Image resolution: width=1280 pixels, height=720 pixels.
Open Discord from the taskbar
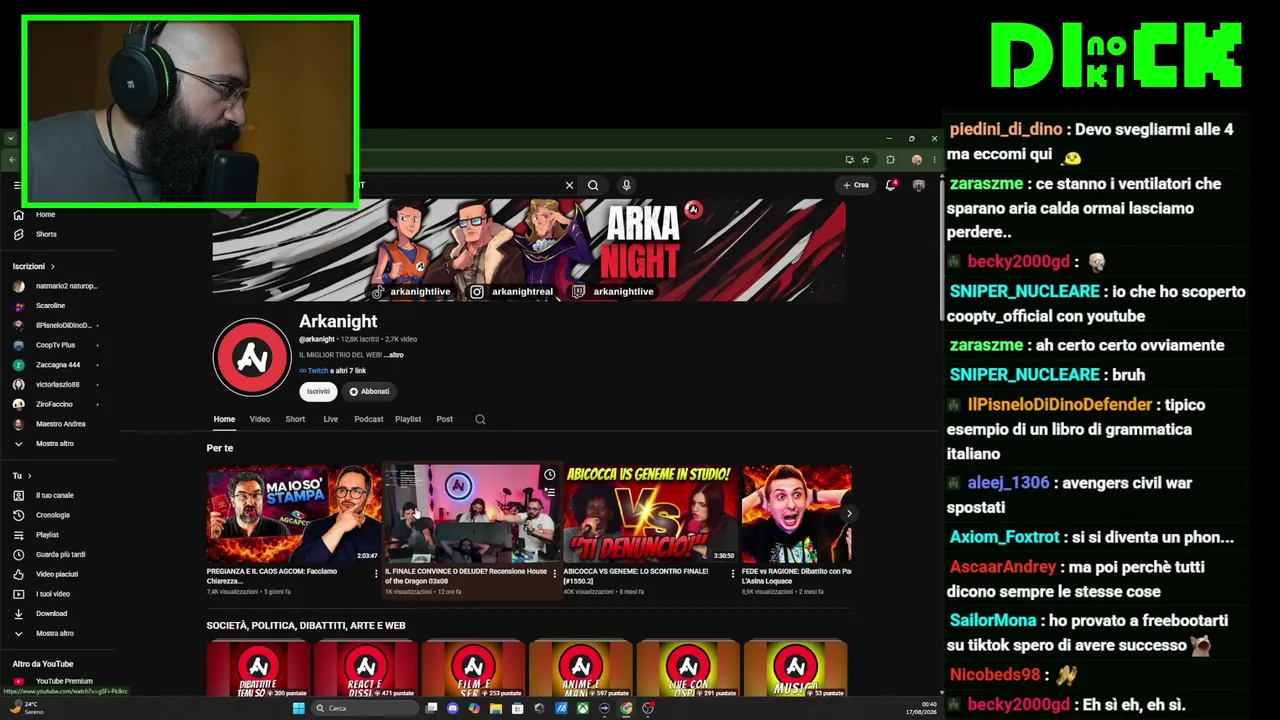[453, 708]
